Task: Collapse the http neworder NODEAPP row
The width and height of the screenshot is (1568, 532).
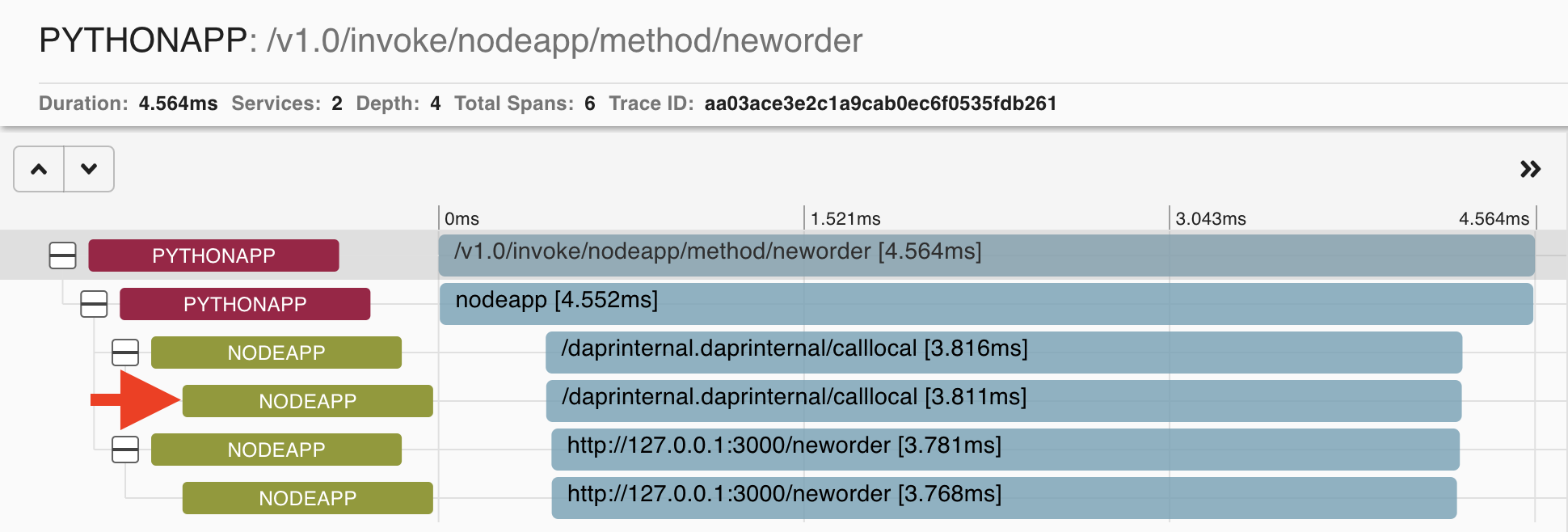Action: click(x=124, y=450)
